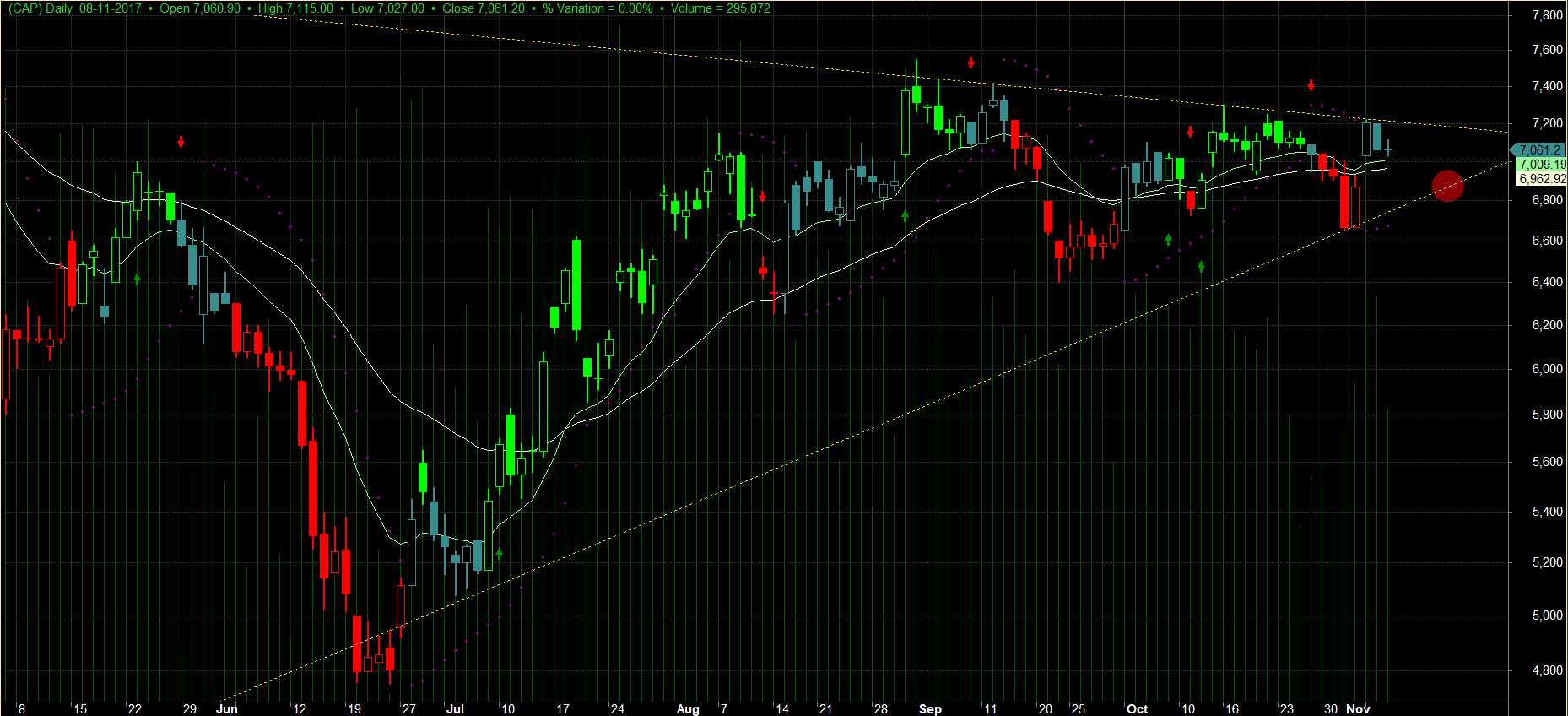The width and height of the screenshot is (1568, 716).
Task: Click the Jul month label on date axis
Action: (455, 709)
